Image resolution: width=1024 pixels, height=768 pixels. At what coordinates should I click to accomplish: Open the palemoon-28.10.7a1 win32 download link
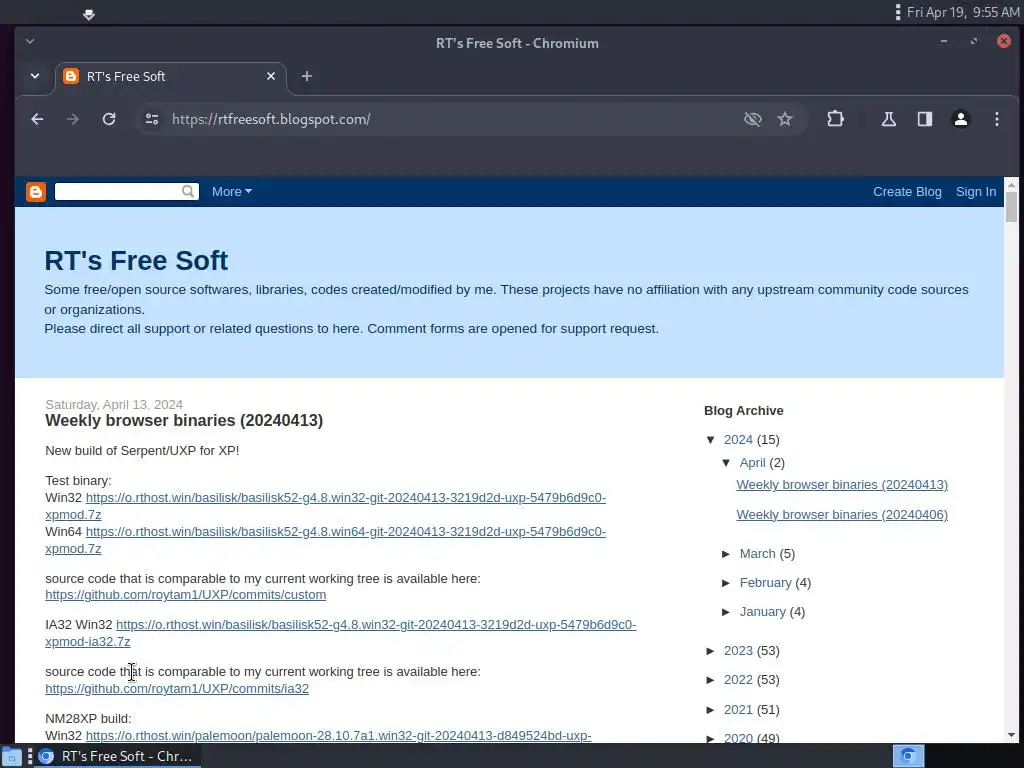(338, 736)
